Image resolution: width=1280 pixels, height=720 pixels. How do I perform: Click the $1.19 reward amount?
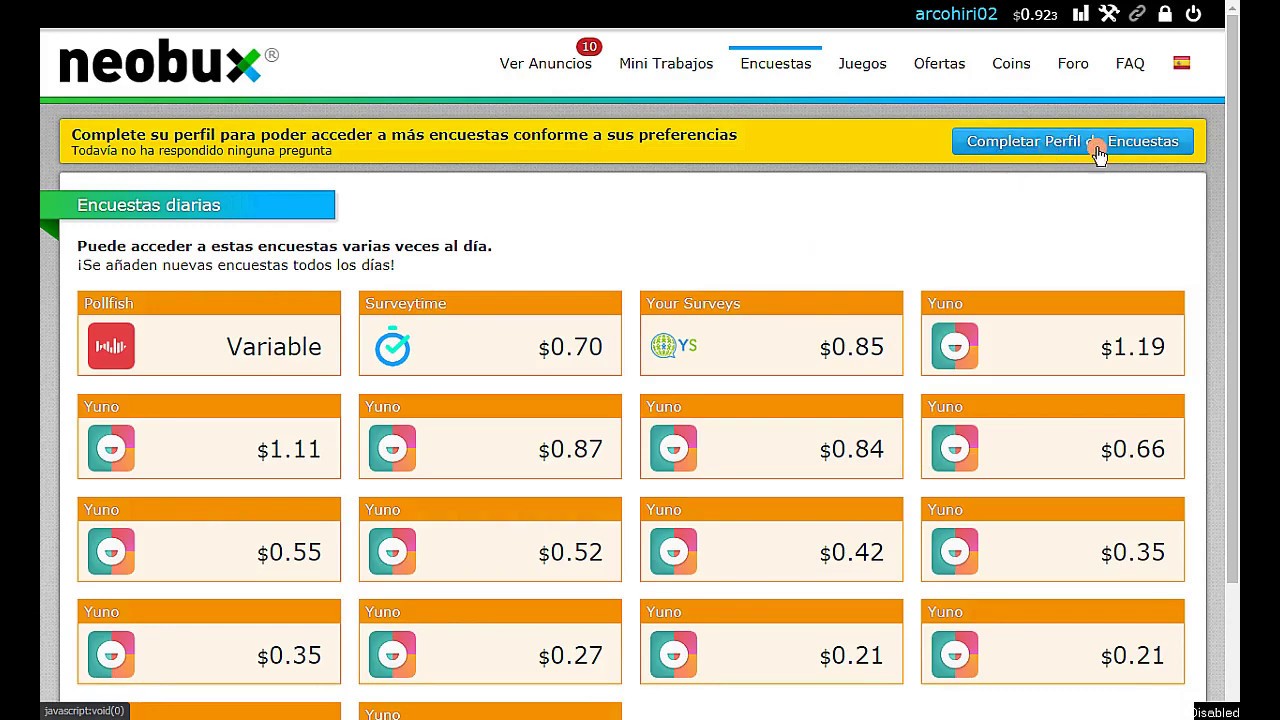click(x=1133, y=347)
